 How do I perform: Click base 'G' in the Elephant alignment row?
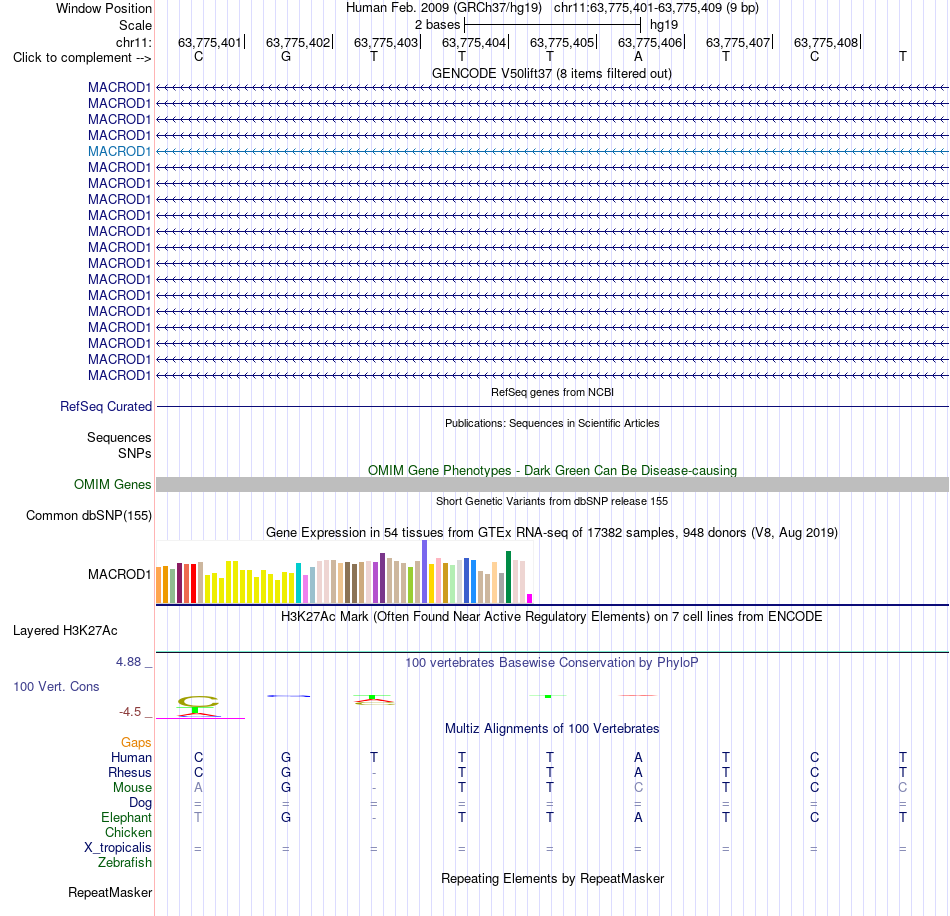[286, 818]
